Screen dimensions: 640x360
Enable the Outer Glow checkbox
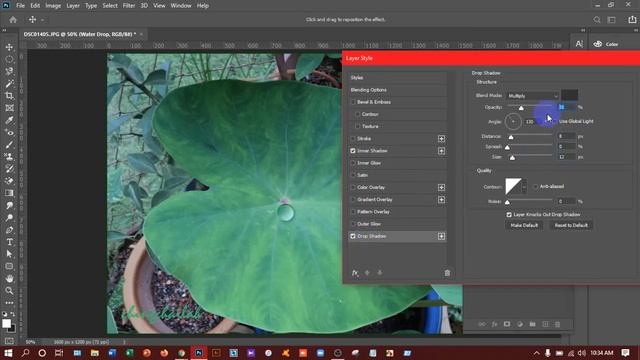(353, 224)
